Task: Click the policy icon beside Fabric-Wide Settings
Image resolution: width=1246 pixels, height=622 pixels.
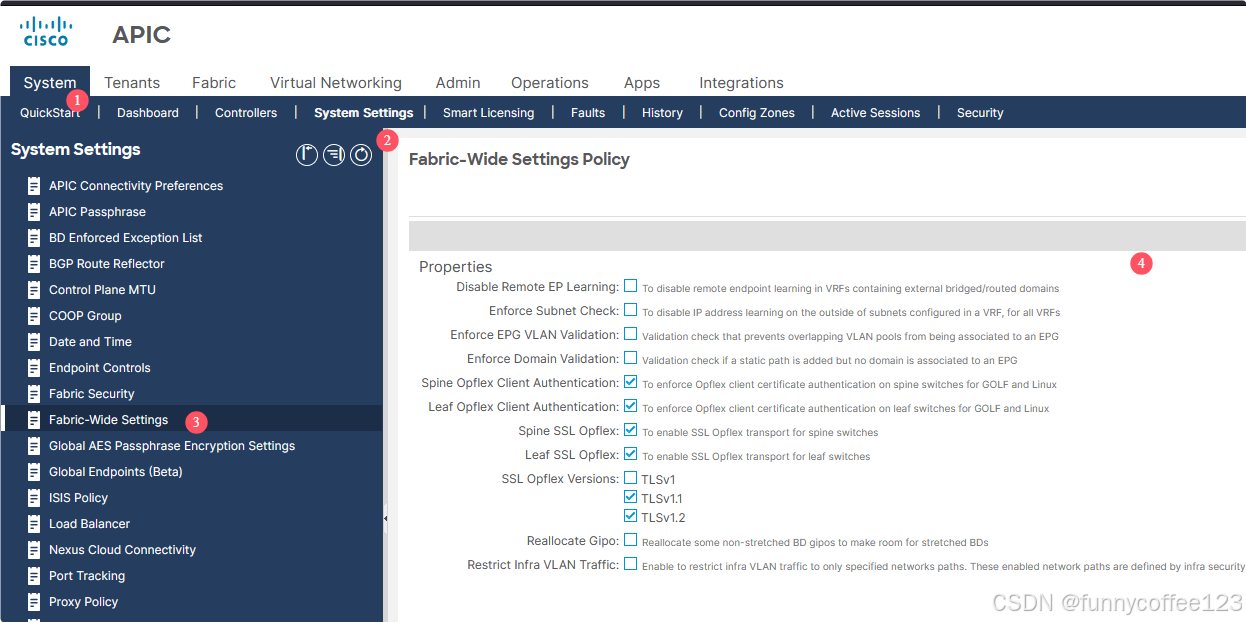Action: click(x=34, y=420)
